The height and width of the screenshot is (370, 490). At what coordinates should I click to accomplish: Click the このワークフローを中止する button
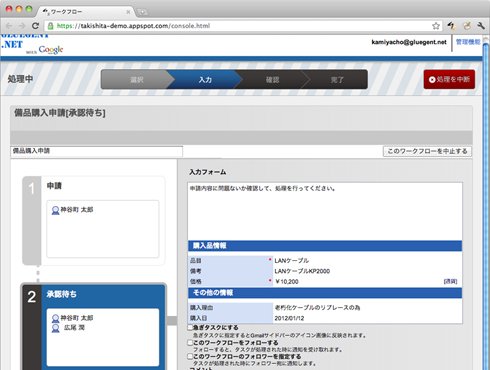coord(427,151)
